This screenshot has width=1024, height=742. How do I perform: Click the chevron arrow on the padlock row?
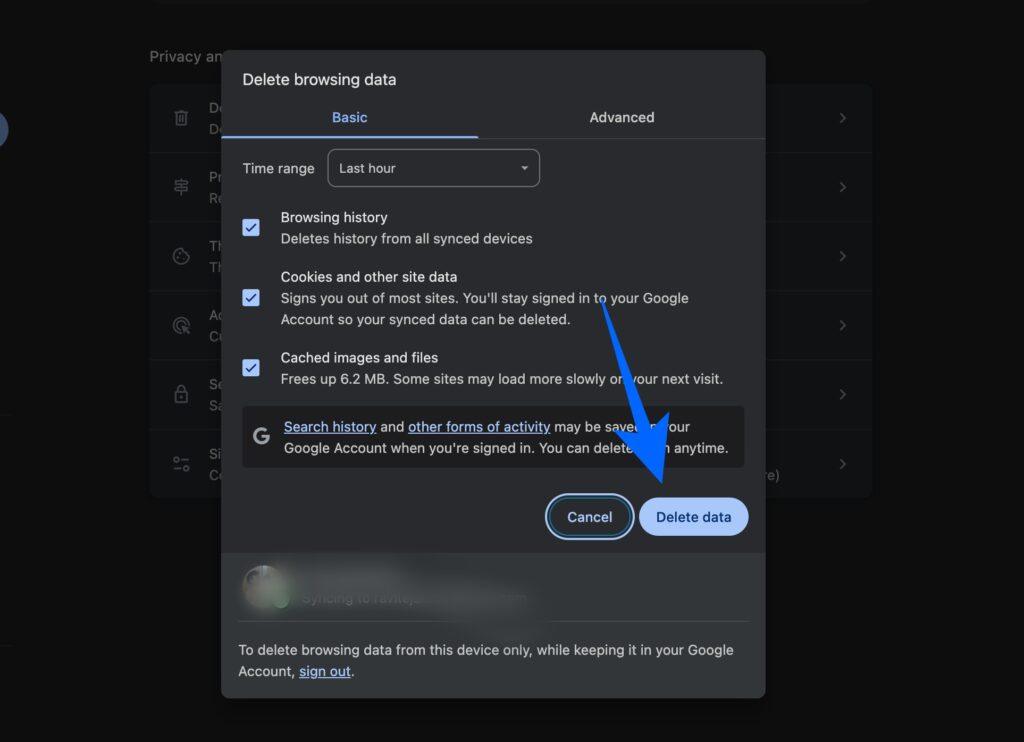coord(842,394)
